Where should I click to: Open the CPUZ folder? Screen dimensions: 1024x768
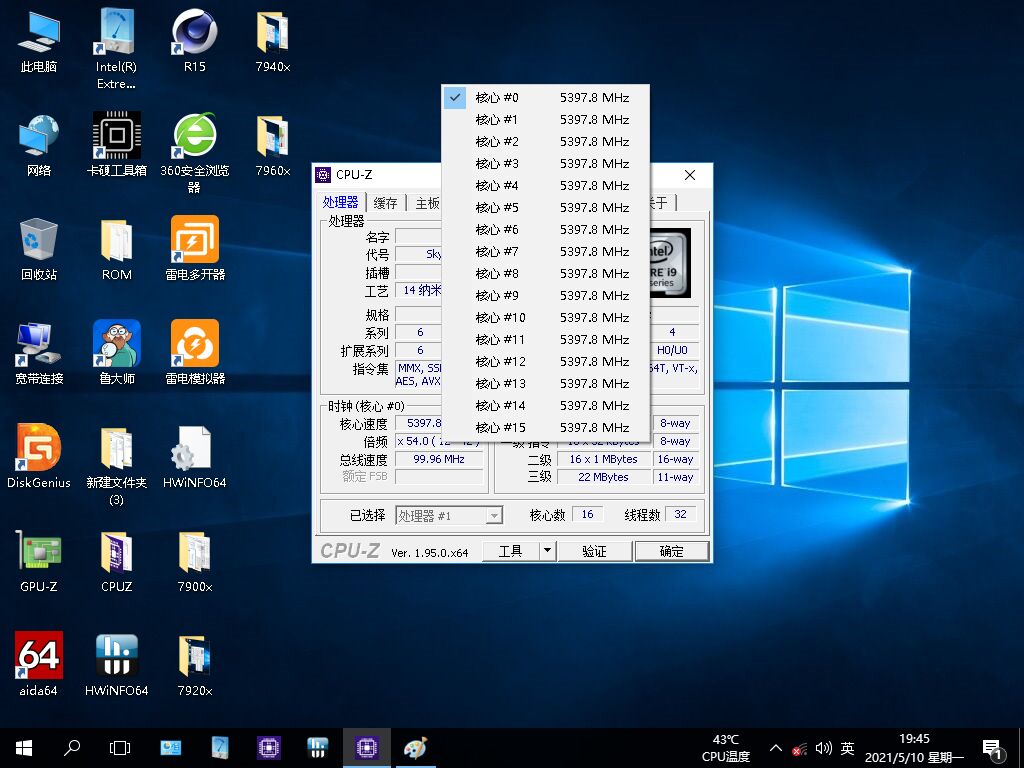116,560
